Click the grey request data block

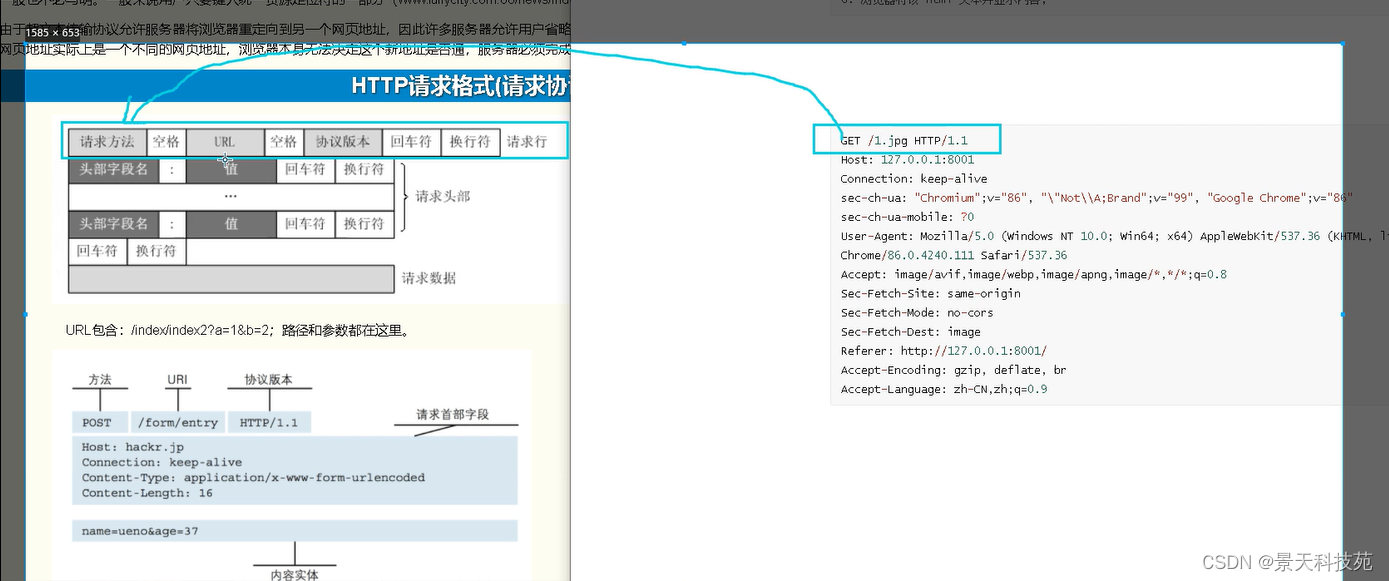[x=231, y=278]
